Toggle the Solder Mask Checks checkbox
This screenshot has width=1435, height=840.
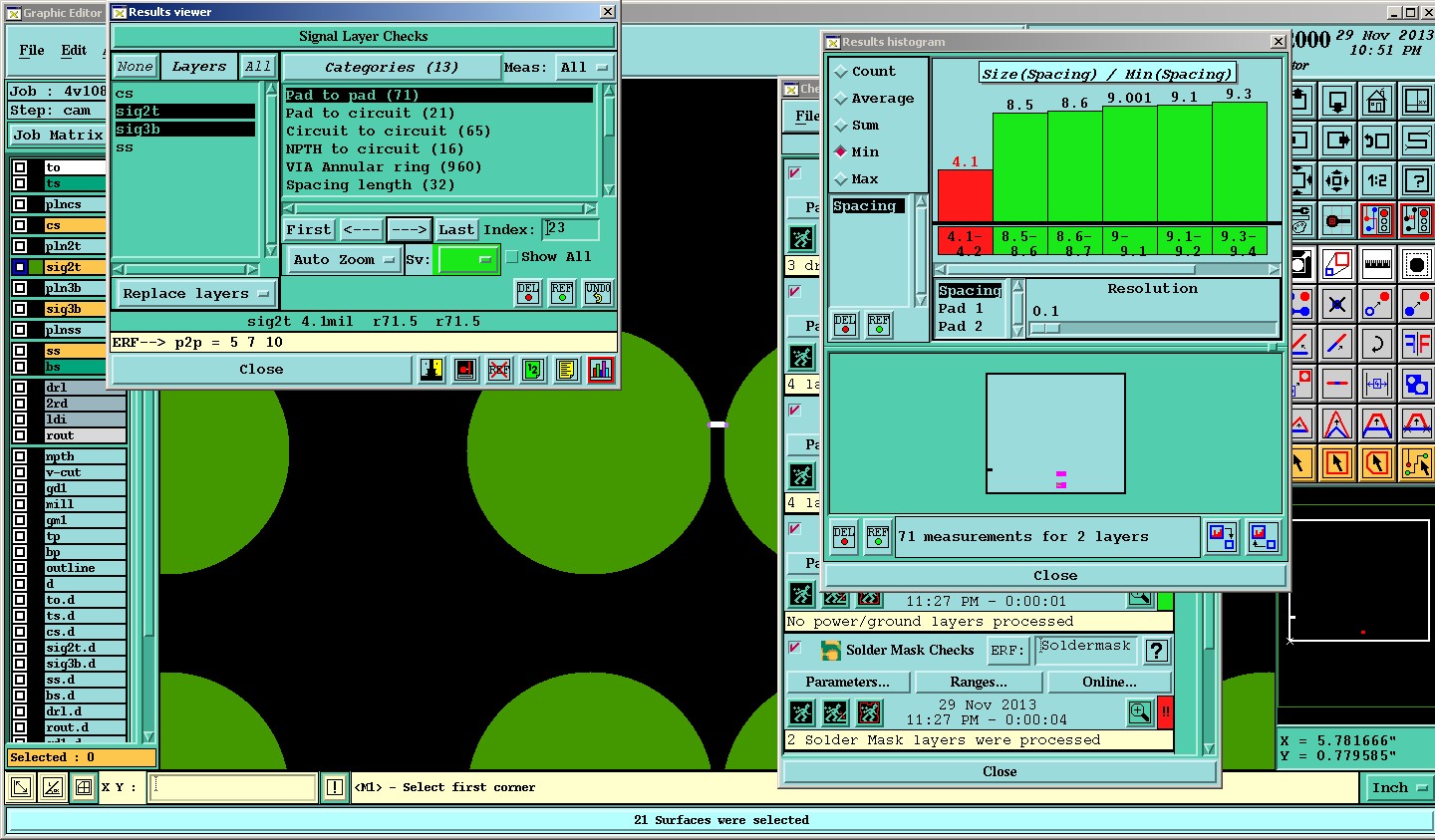coord(795,648)
